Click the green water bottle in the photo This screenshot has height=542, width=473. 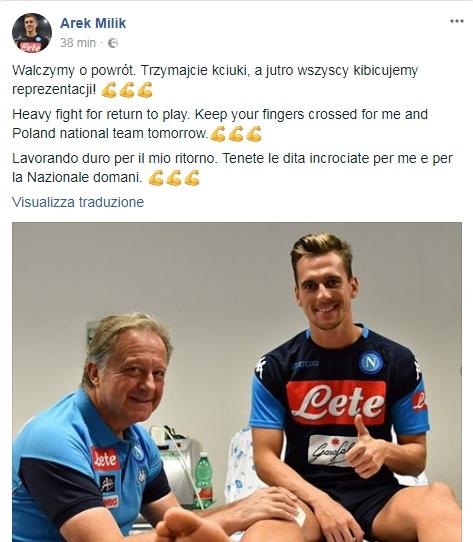click(203, 479)
